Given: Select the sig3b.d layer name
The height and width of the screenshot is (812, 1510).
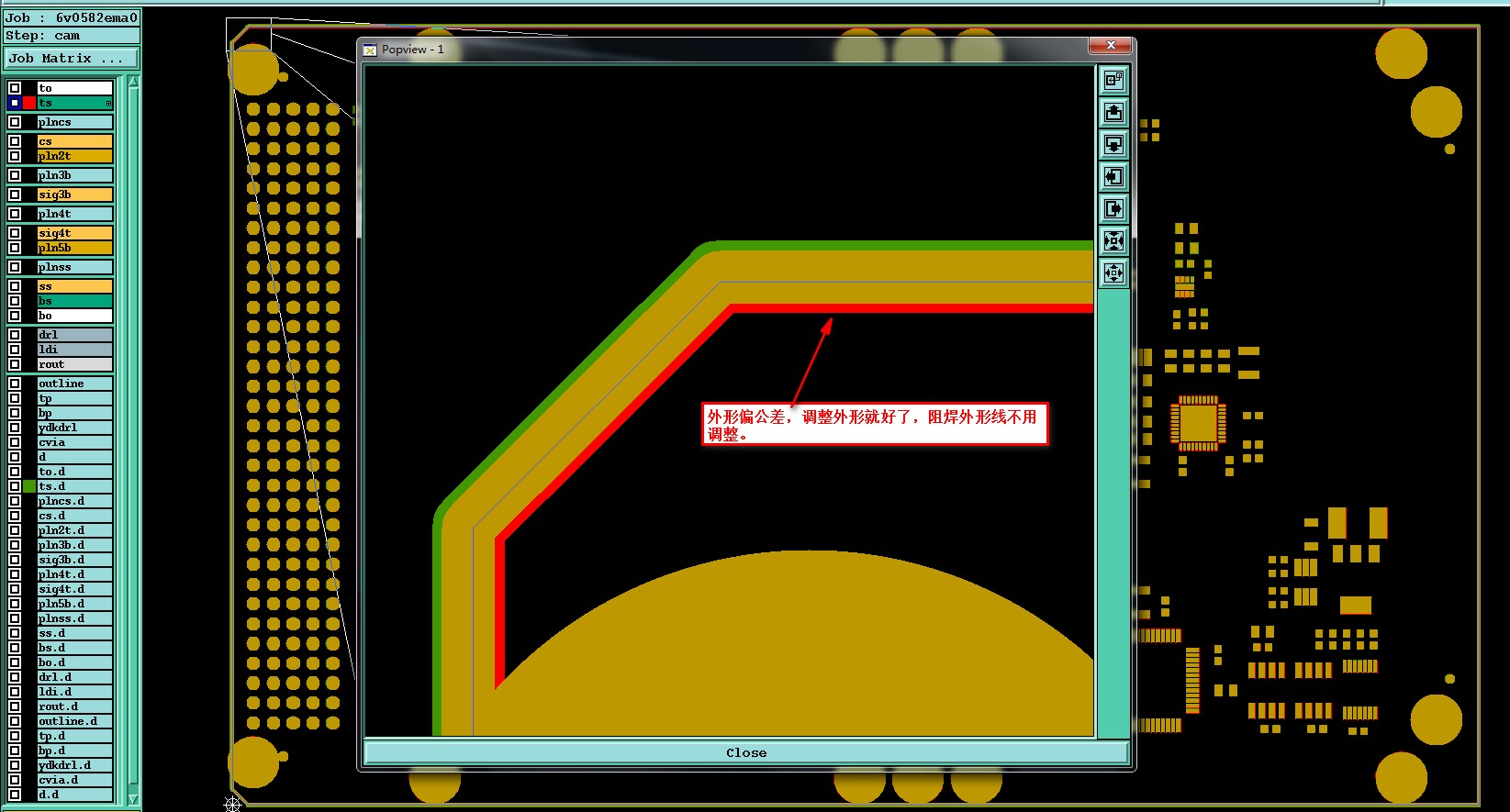Looking at the screenshot, I should coord(75,560).
